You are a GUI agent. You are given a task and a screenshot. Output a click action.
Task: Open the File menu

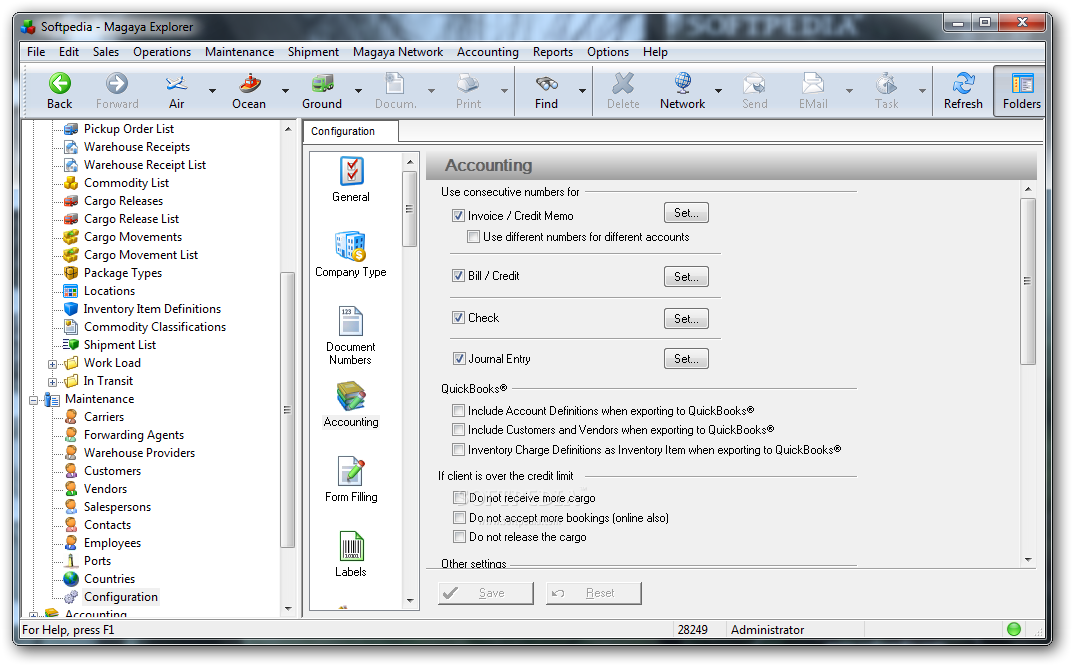click(x=36, y=52)
